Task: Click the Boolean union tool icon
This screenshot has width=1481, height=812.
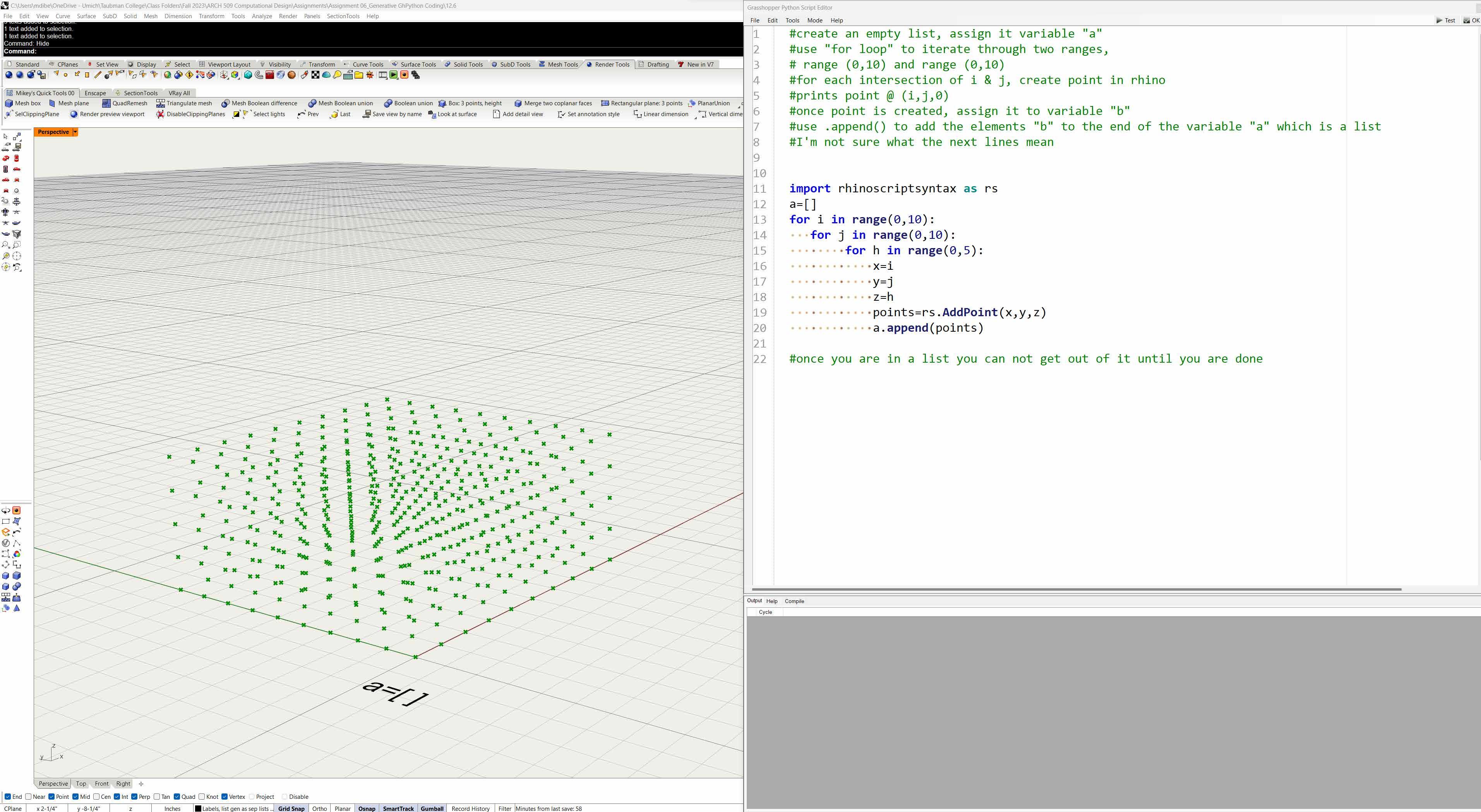Action: 388,103
